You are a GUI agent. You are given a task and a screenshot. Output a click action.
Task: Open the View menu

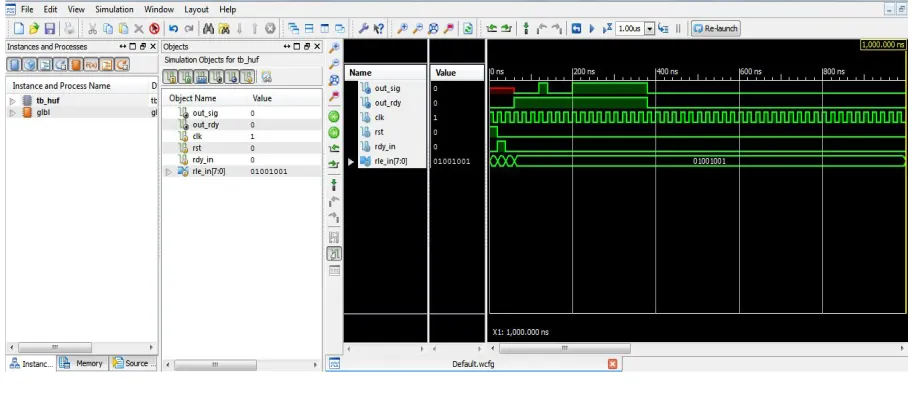76,9
